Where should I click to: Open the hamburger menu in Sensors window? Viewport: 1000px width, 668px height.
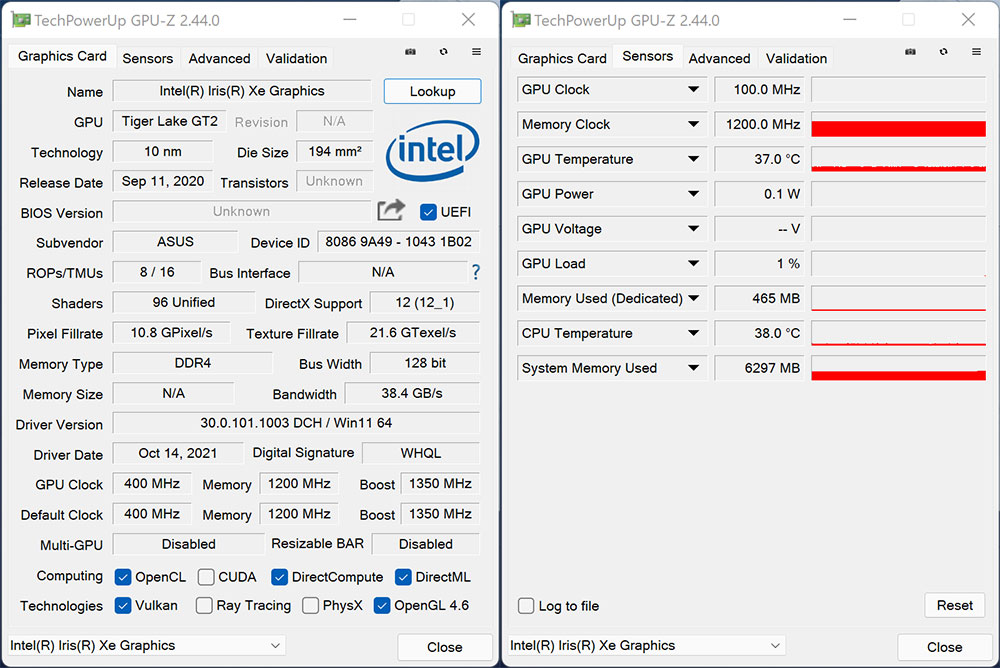click(x=976, y=52)
